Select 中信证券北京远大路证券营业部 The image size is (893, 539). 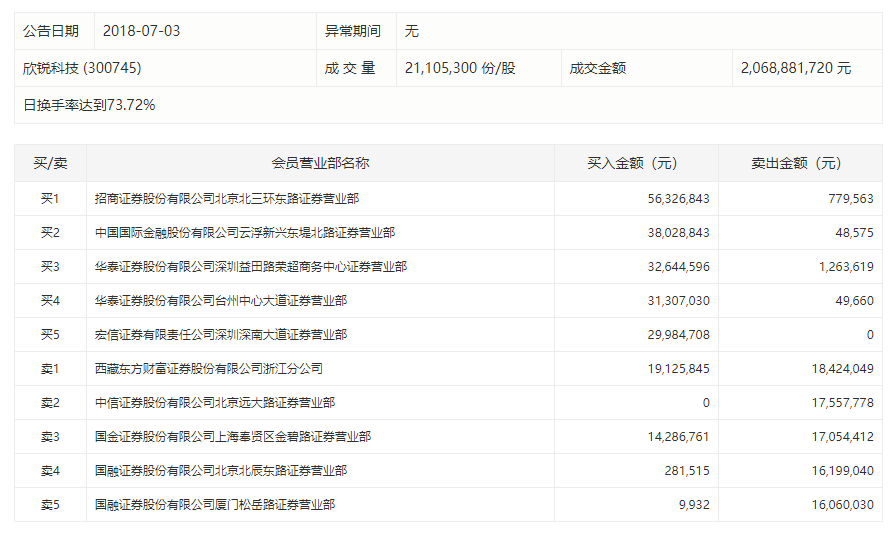point(215,403)
